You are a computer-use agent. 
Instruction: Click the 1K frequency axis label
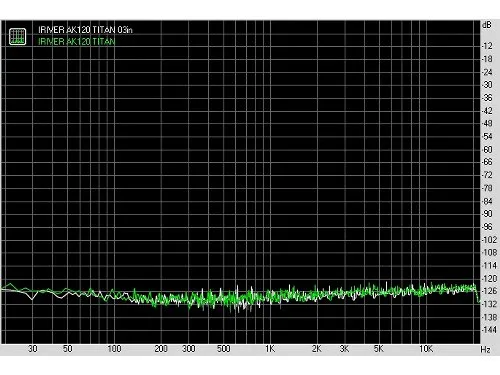coord(270,349)
